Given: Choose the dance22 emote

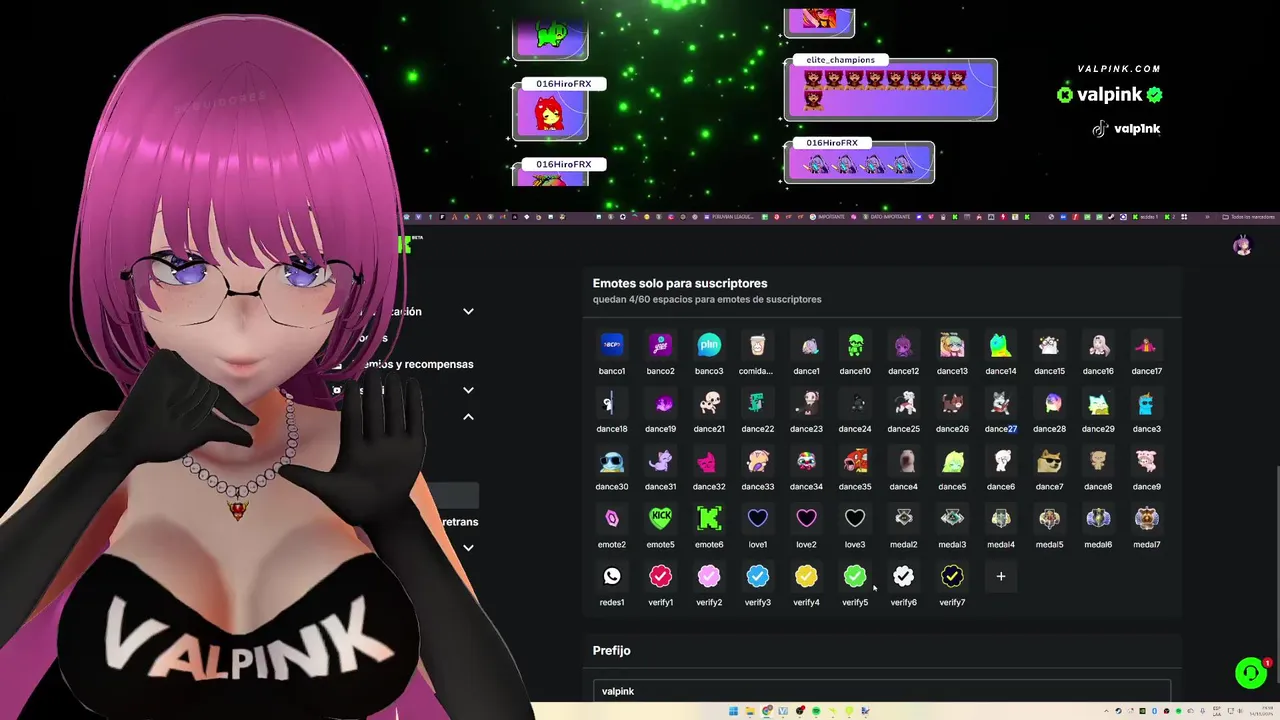Looking at the screenshot, I should [x=758, y=404].
